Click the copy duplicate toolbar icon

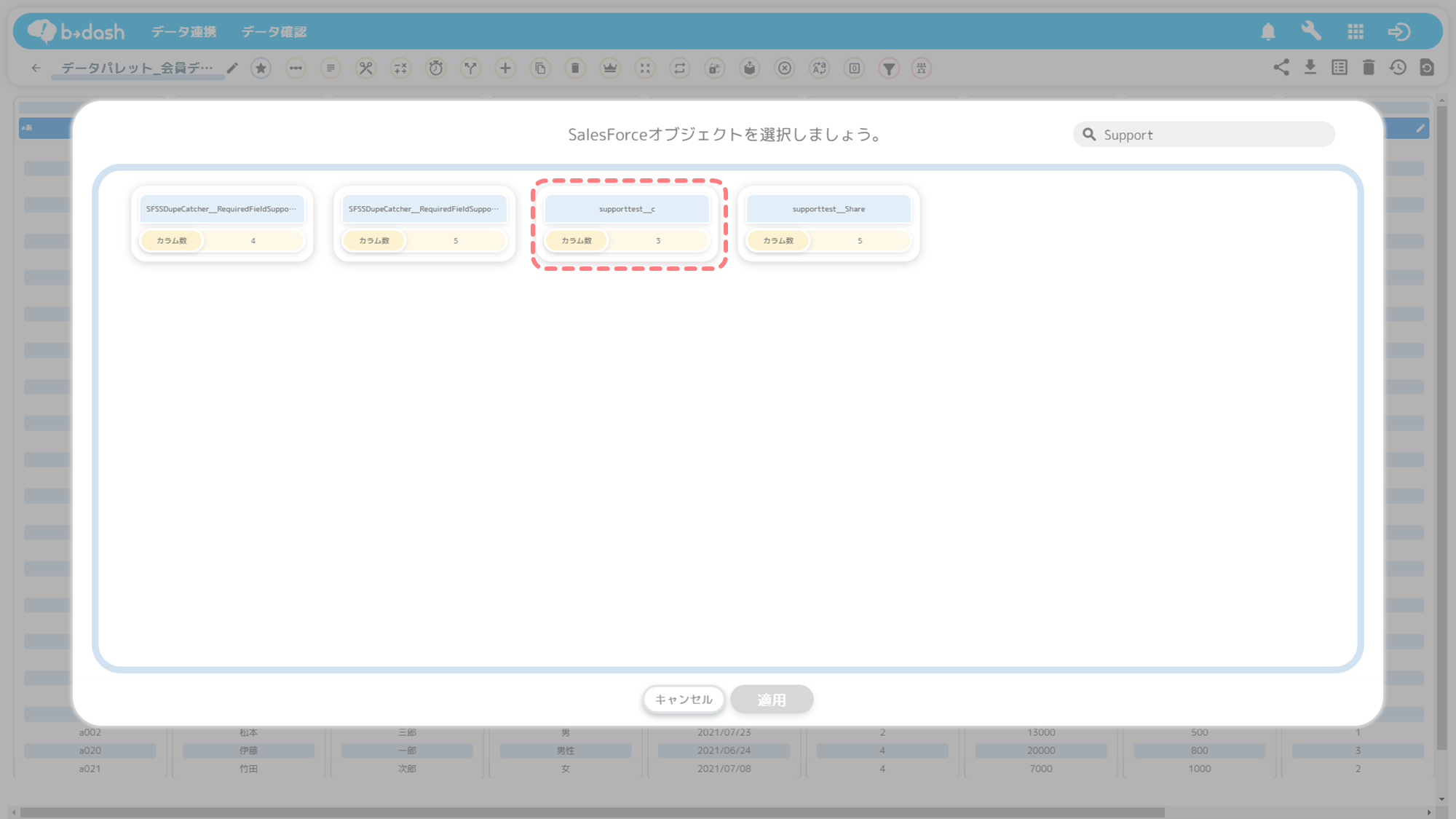pyautogui.click(x=540, y=68)
